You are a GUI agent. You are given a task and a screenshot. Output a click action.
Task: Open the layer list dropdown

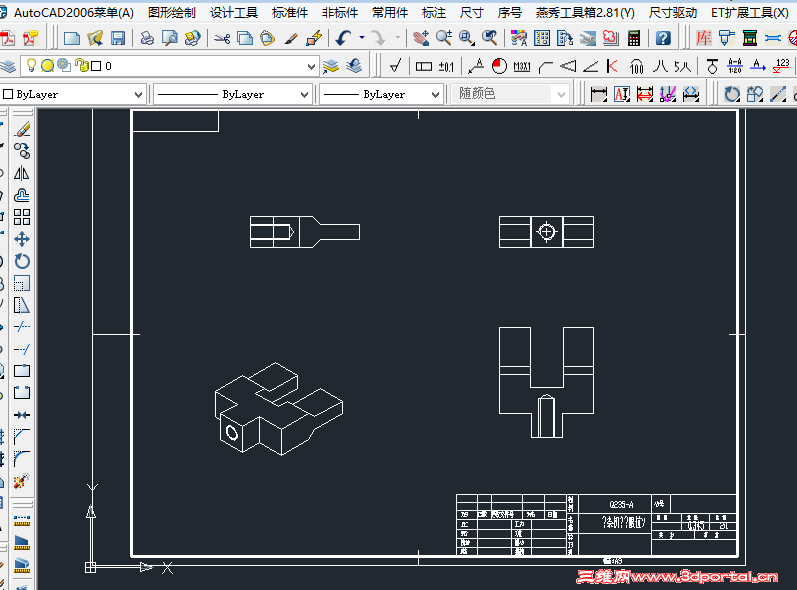[x=311, y=67]
